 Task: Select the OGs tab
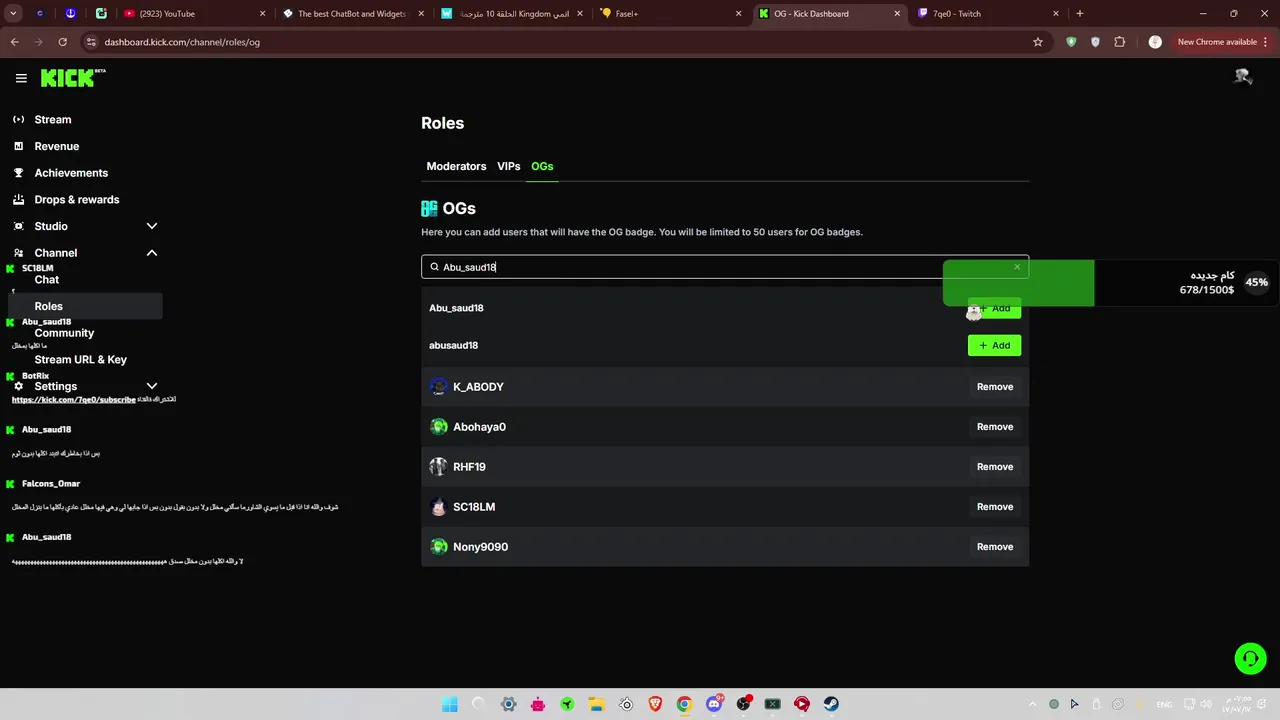[x=542, y=166]
